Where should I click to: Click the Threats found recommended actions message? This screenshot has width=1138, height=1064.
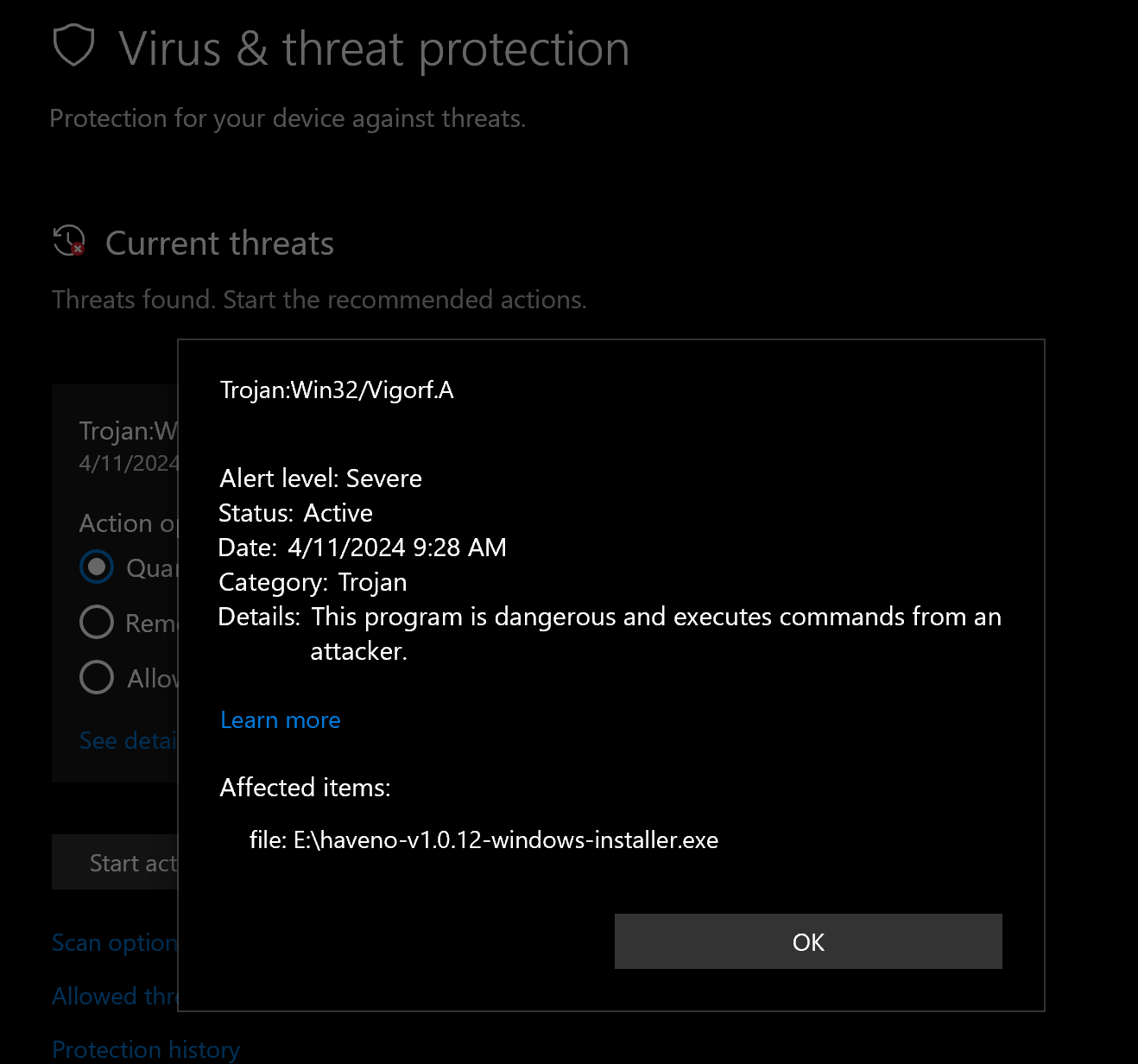coord(319,300)
